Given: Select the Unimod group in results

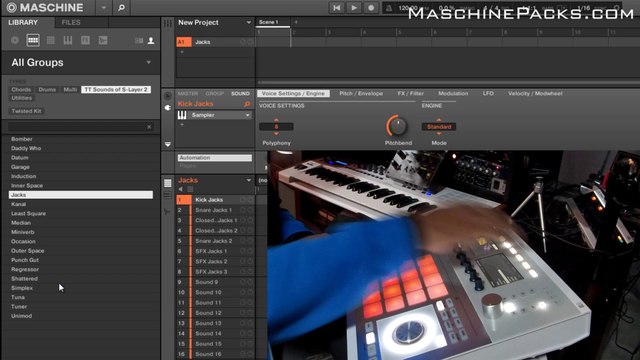Looking at the screenshot, I should click(x=81, y=316).
